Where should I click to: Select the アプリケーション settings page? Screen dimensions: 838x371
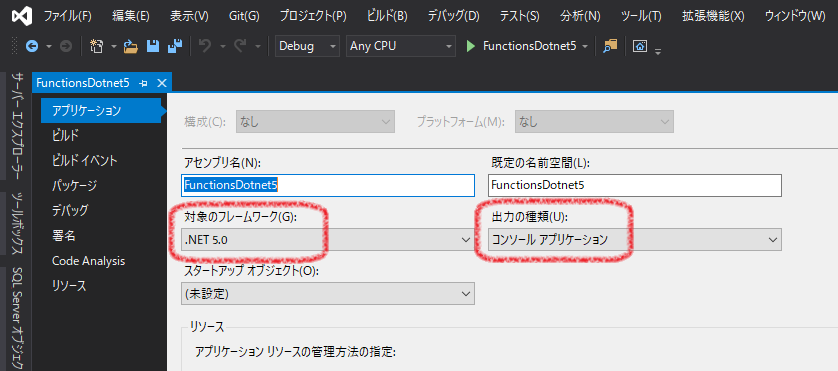pyautogui.click(x=101, y=111)
